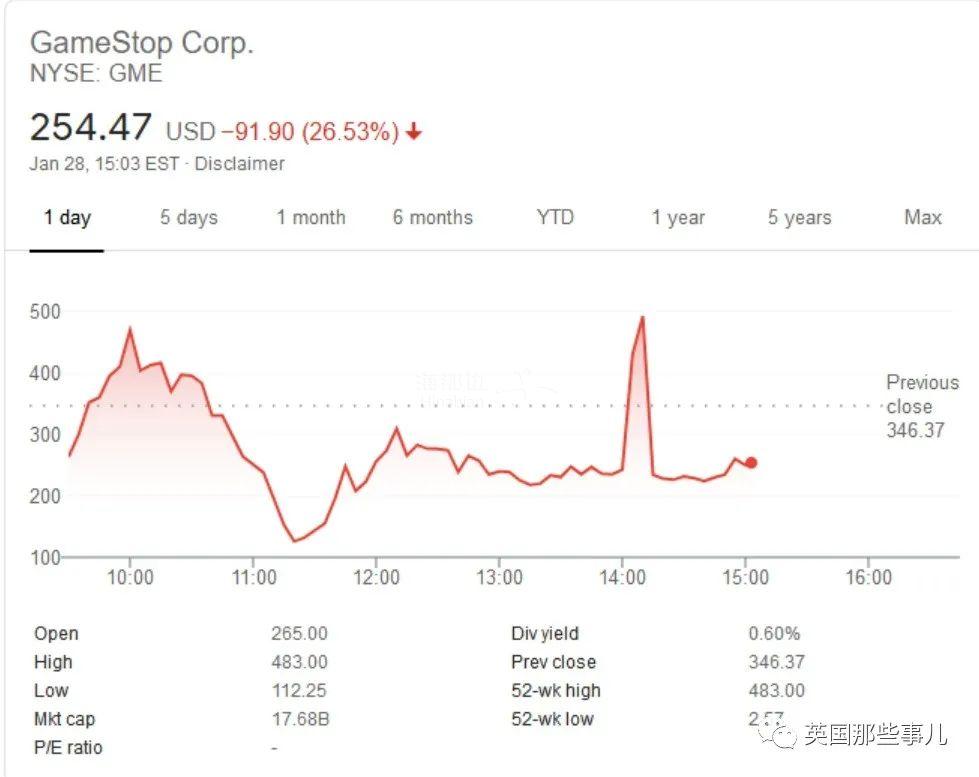The height and width of the screenshot is (777, 979).
Task: Open the 1 month chart view
Action: tap(311, 217)
